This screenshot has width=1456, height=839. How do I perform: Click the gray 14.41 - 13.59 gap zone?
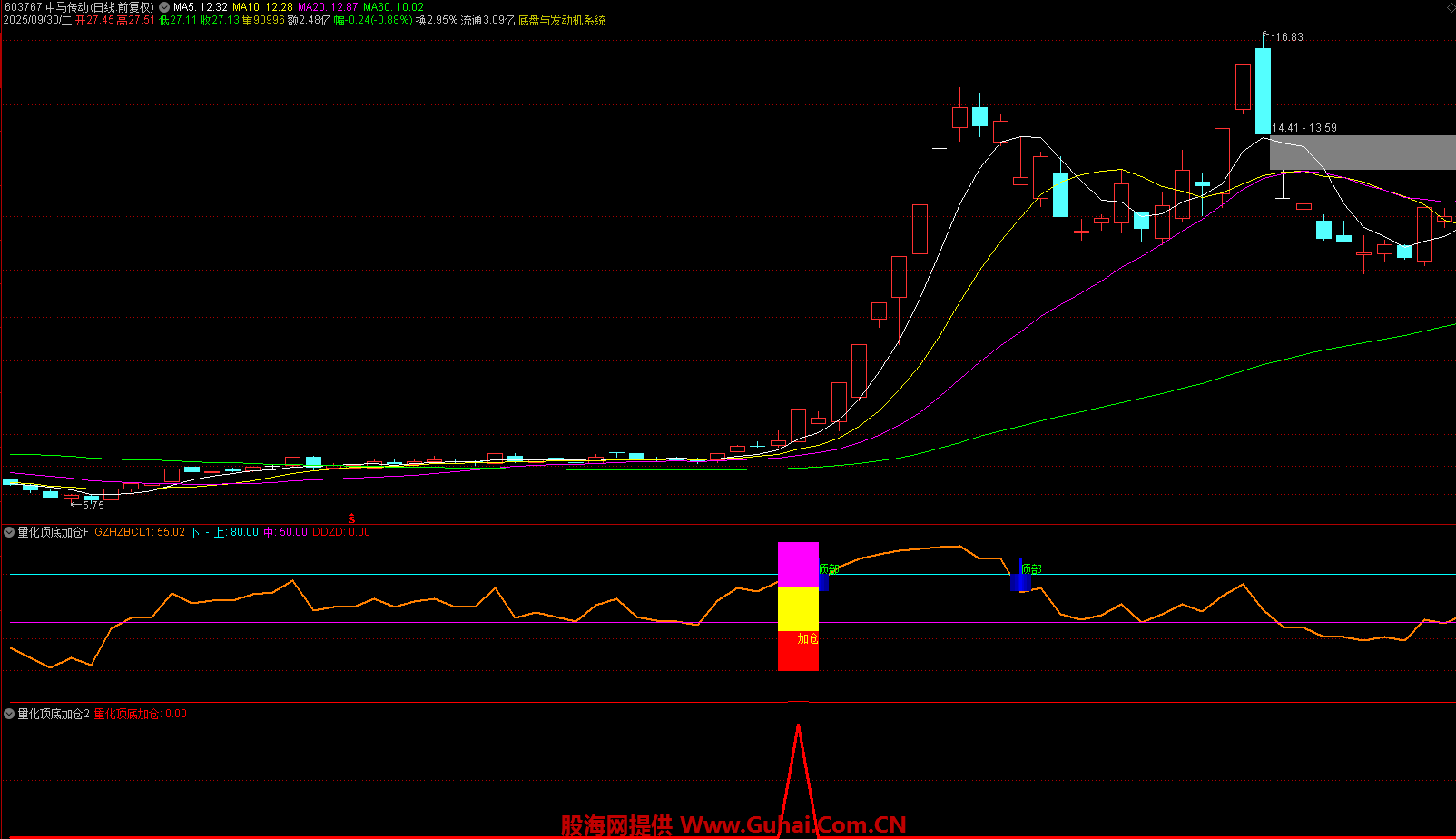pos(1362,153)
